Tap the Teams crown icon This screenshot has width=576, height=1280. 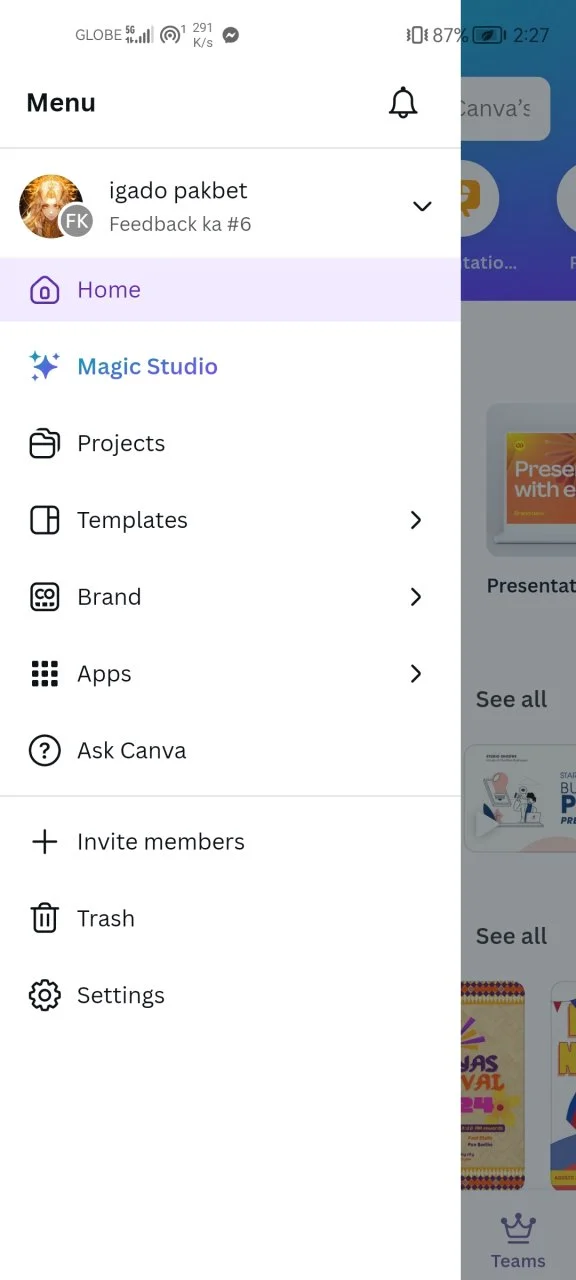(518, 1227)
